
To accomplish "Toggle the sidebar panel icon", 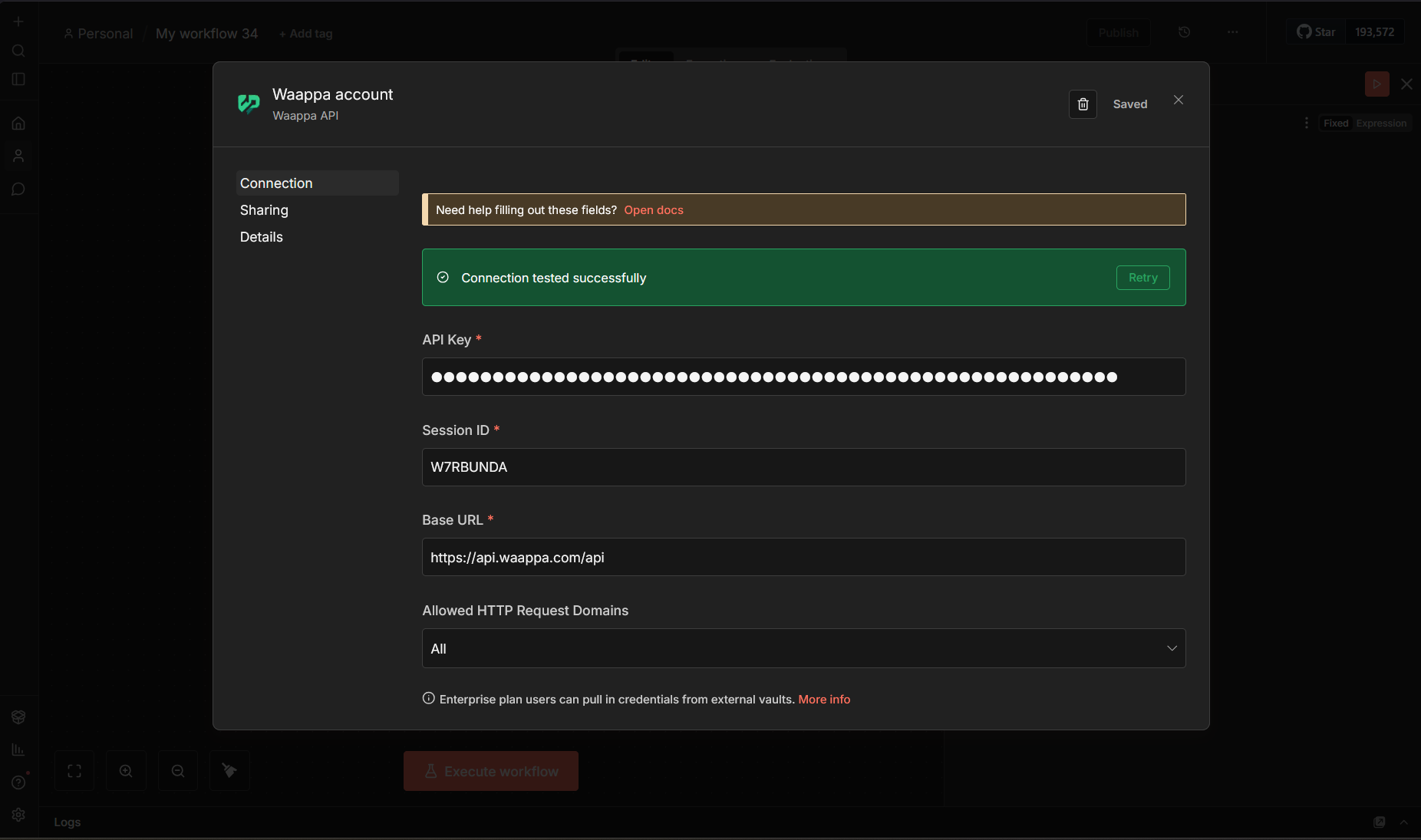I will point(18,79).
